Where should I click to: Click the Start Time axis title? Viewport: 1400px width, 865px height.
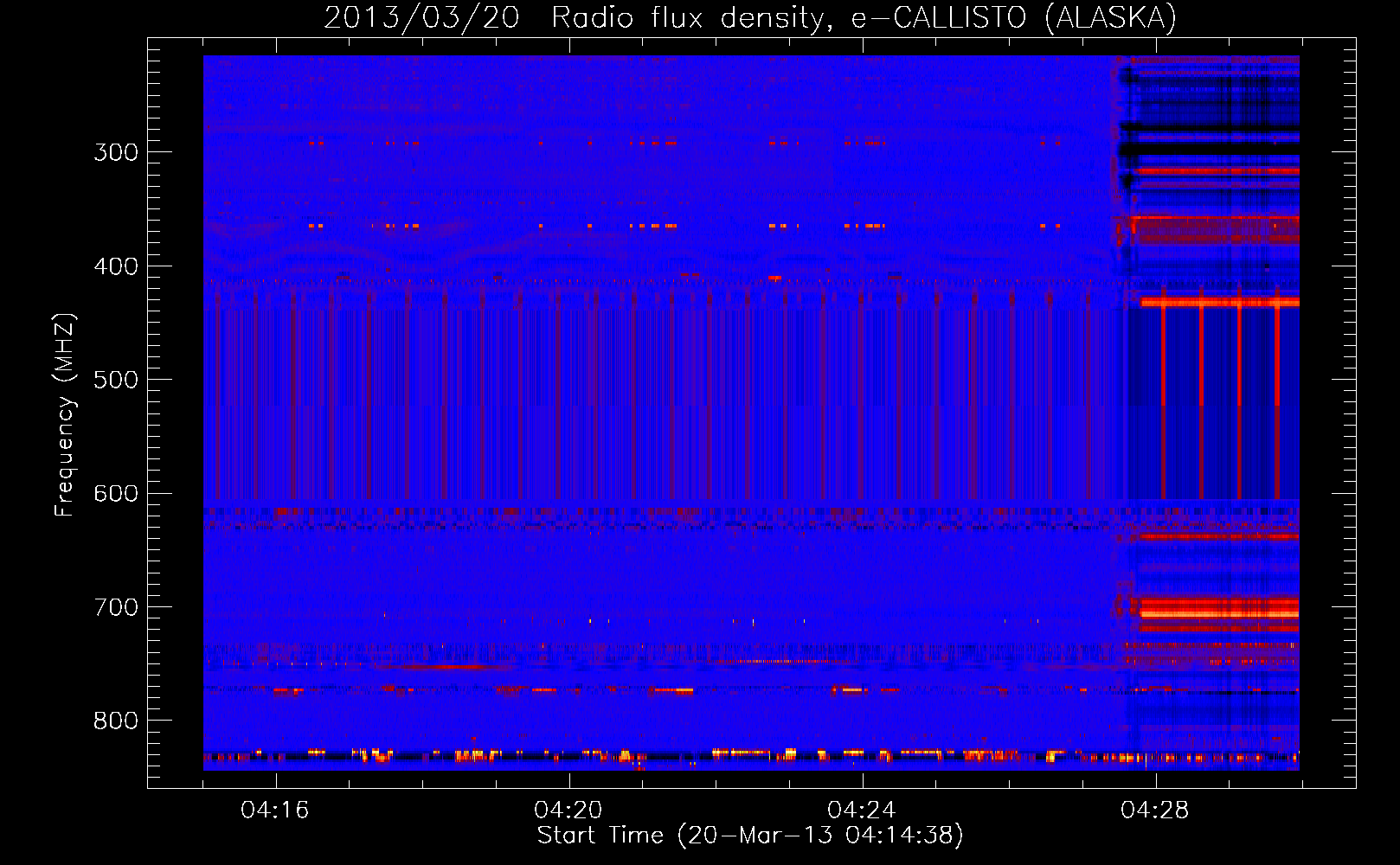[x=750, y=836]
